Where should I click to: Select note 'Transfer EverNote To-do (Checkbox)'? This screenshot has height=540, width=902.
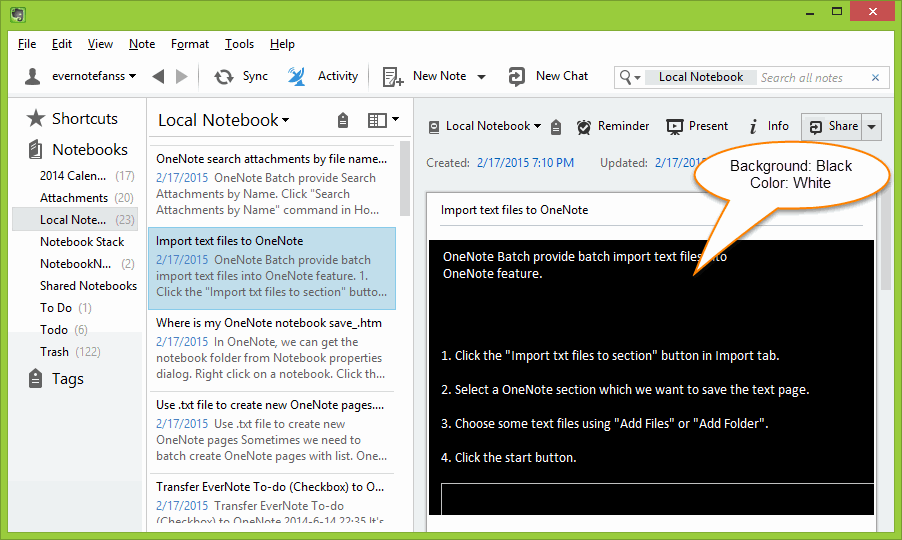coord(272,501)
